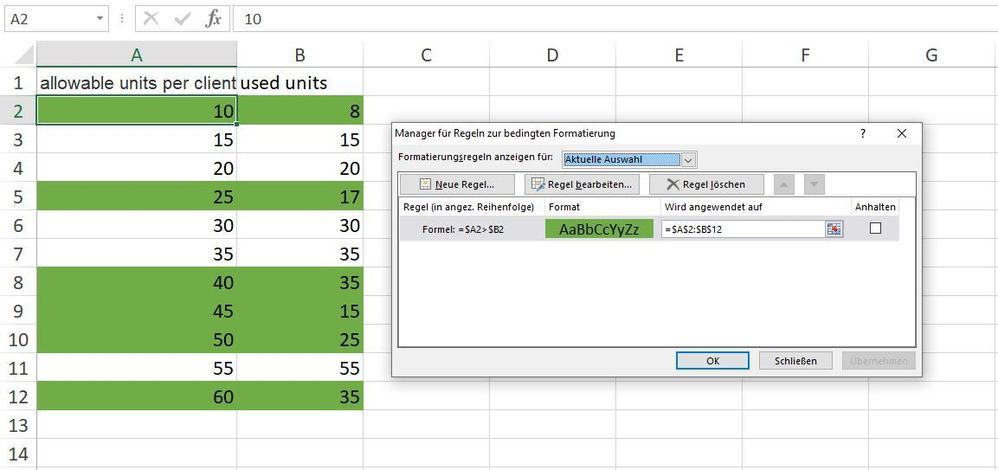Click the 'Wird angewendet auf' range field
The image size is (998, 470).
tap(742, 229)
